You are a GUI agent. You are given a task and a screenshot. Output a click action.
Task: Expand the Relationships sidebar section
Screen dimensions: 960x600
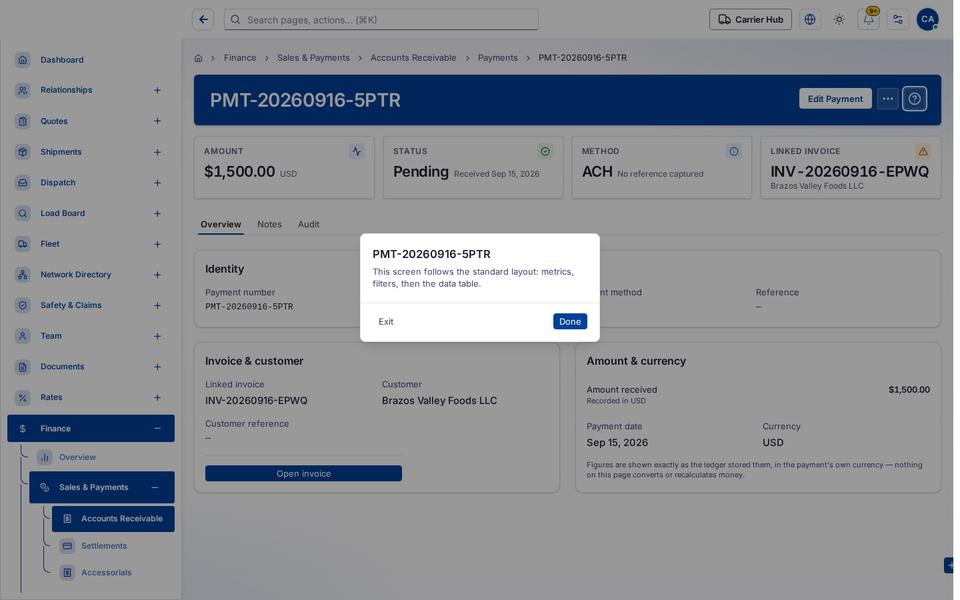pyautogui.click(x=157, y=90)
